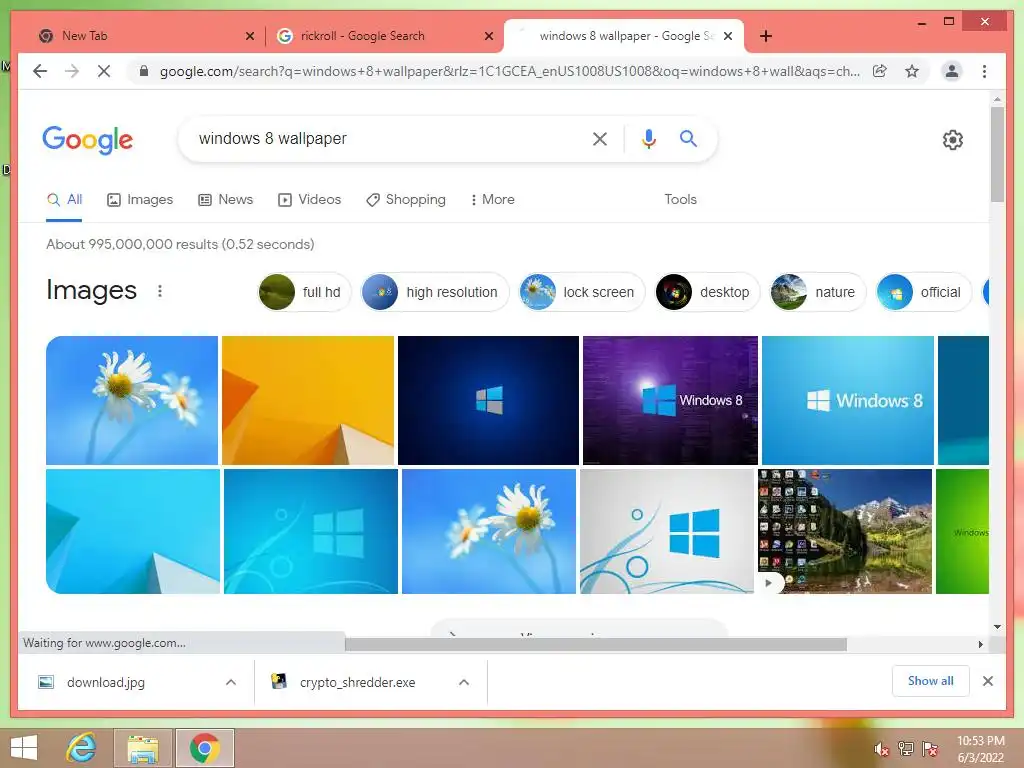Open Google quick settings gear
This screenshot has height=768, width=1024.
tap(952, 139)
